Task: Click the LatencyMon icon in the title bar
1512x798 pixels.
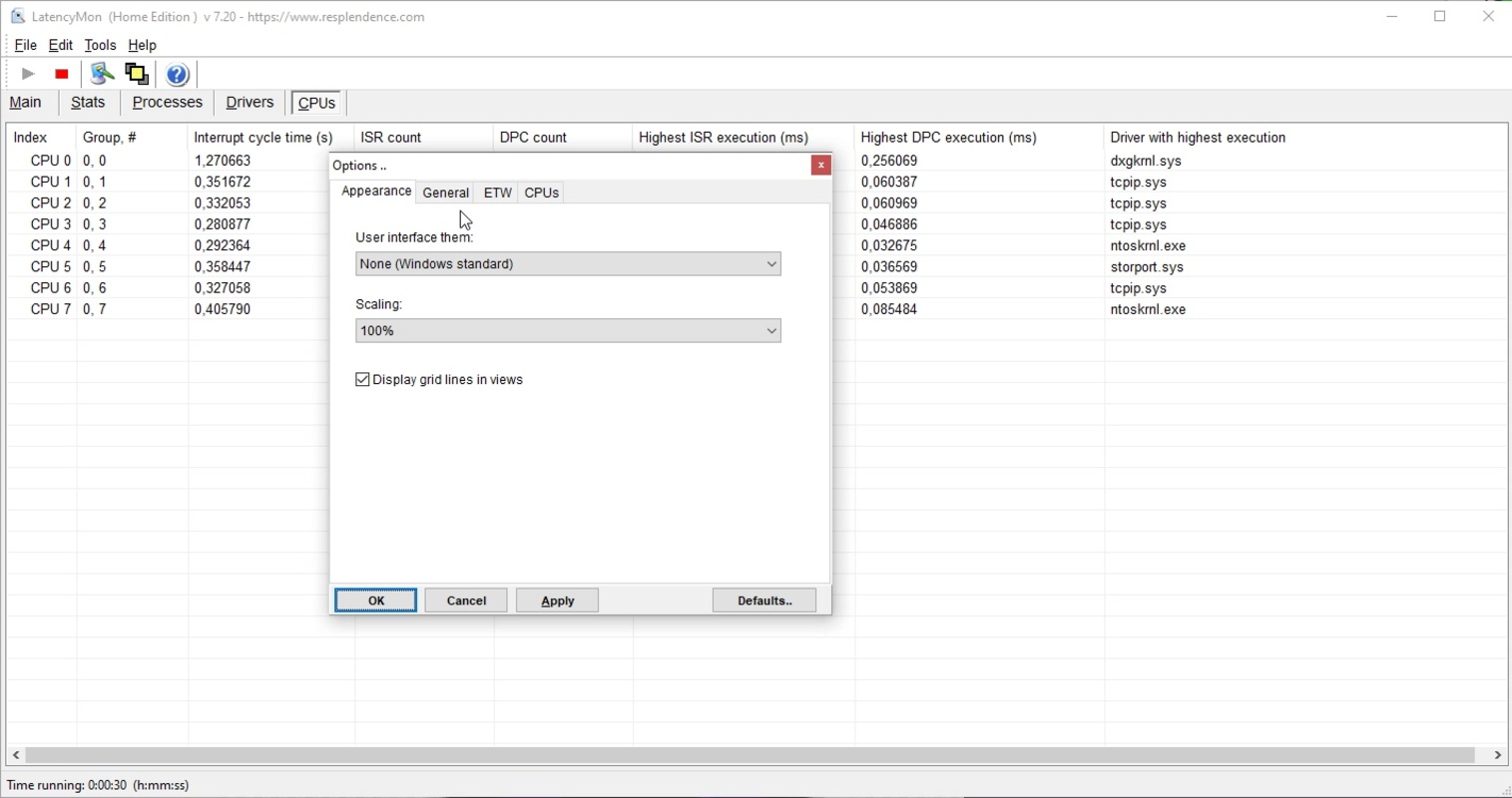Action: click(16, 15)
